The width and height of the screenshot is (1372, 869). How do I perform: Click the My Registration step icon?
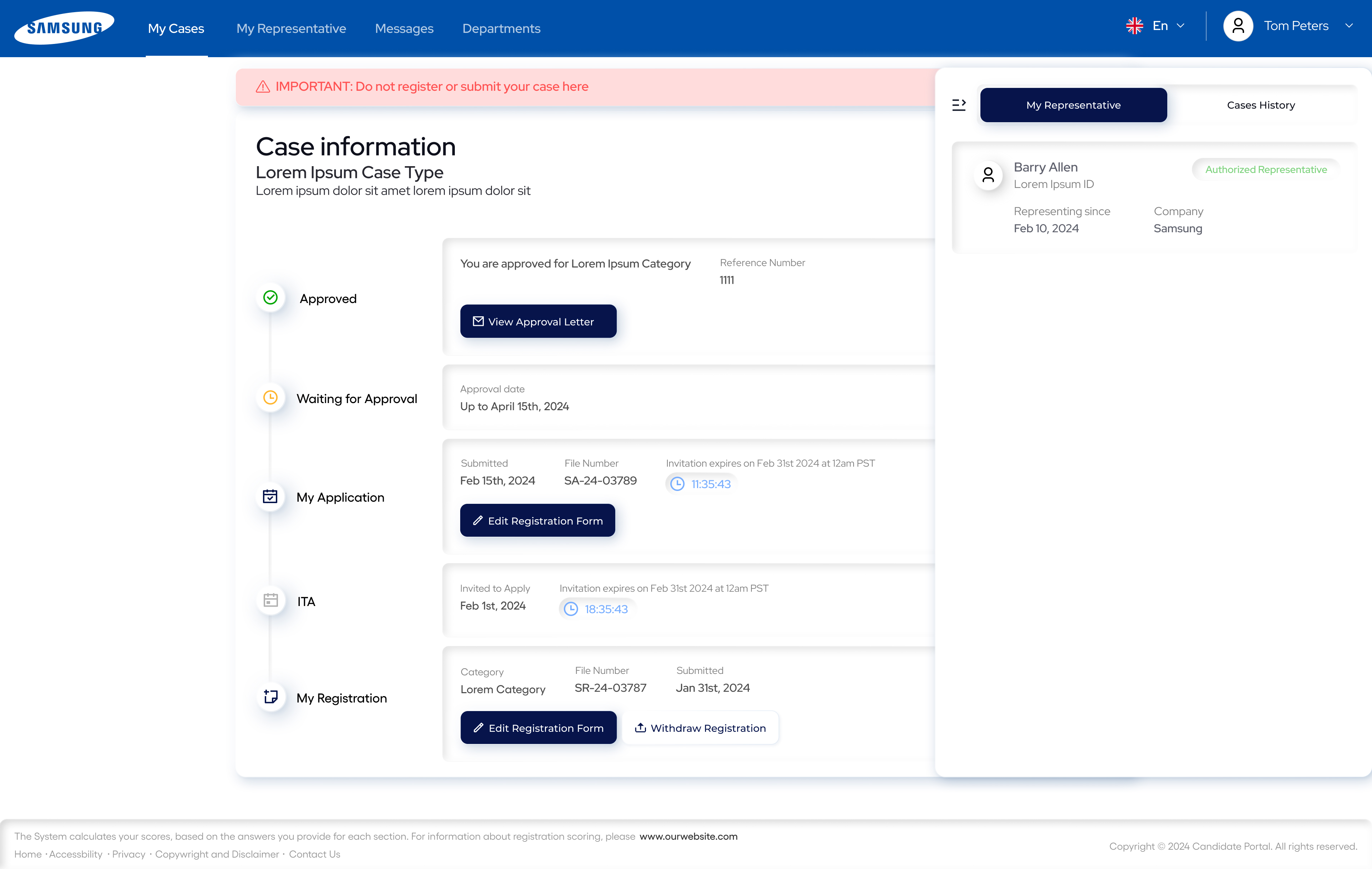(270, 696)
